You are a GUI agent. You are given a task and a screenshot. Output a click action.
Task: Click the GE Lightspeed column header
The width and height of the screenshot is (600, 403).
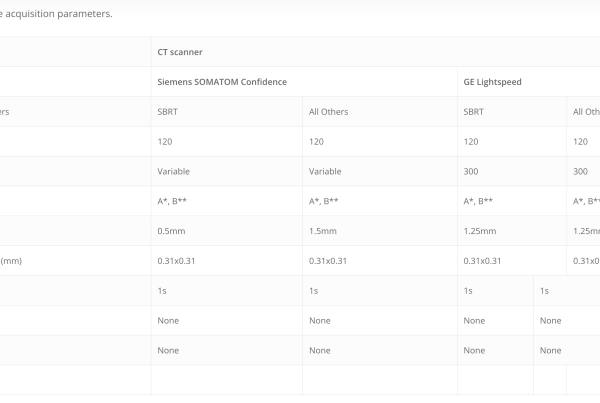(528, 82)
